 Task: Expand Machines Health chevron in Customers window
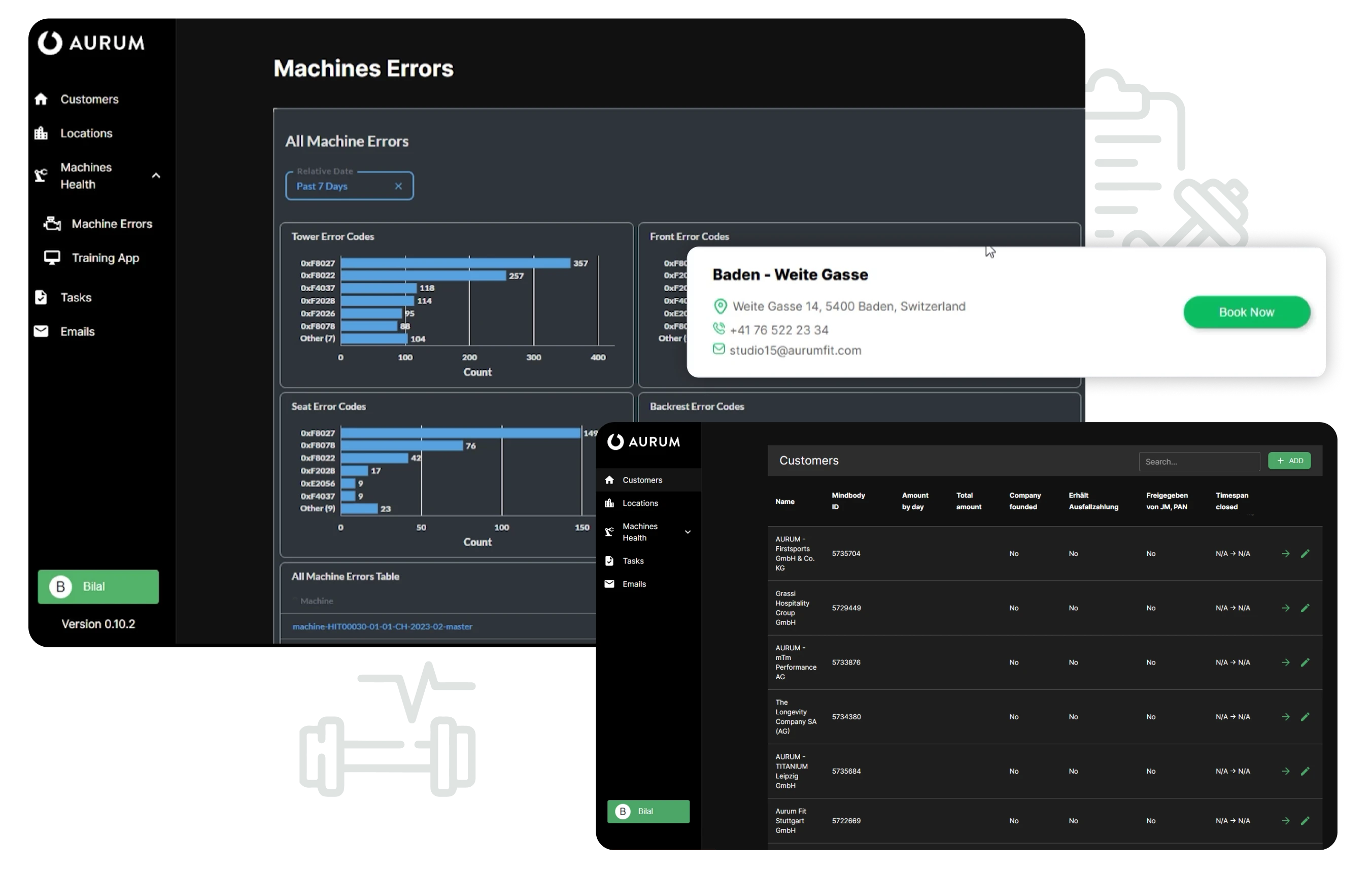pos(688,532)
